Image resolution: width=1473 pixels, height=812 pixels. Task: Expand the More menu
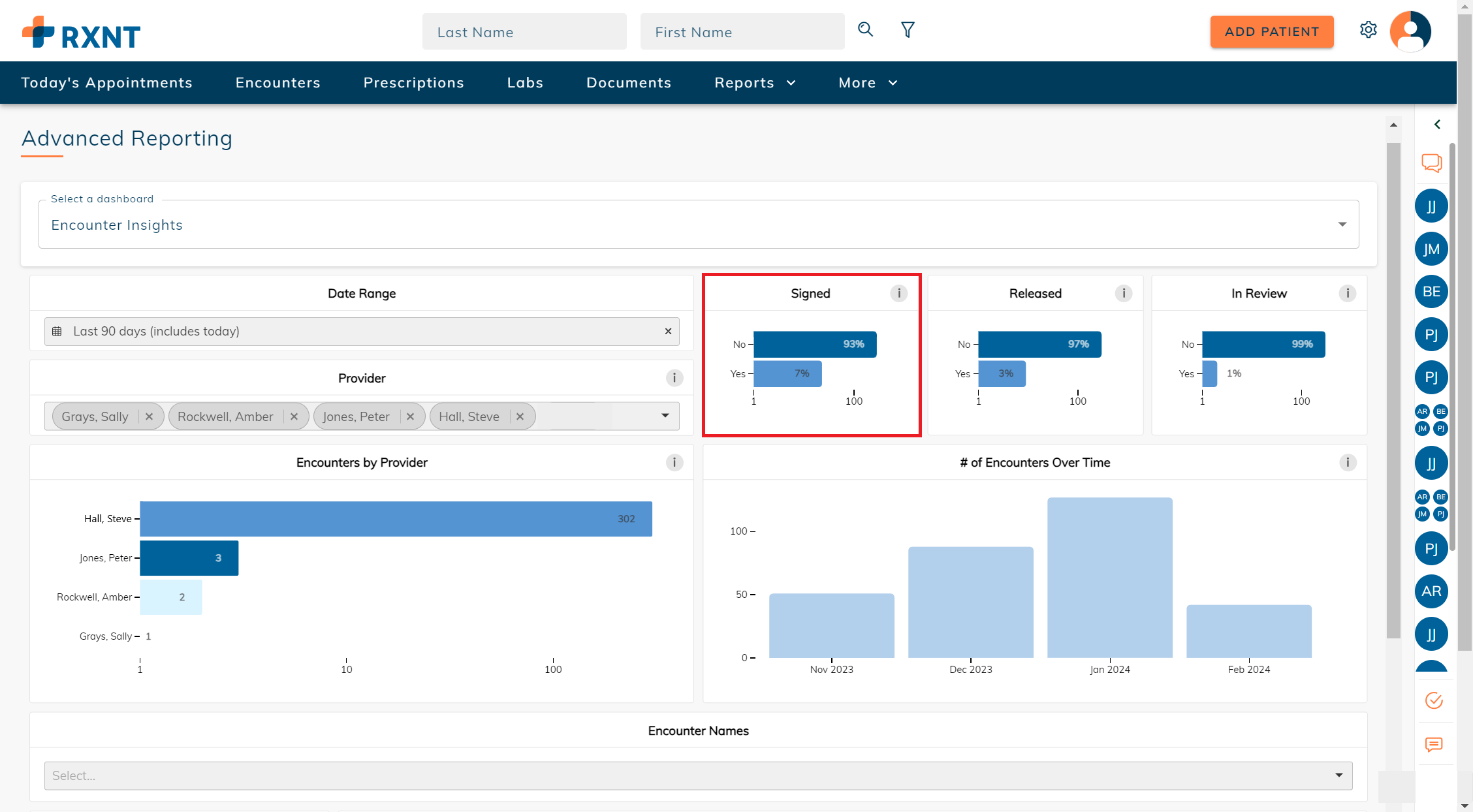click(x=868, y=83)
